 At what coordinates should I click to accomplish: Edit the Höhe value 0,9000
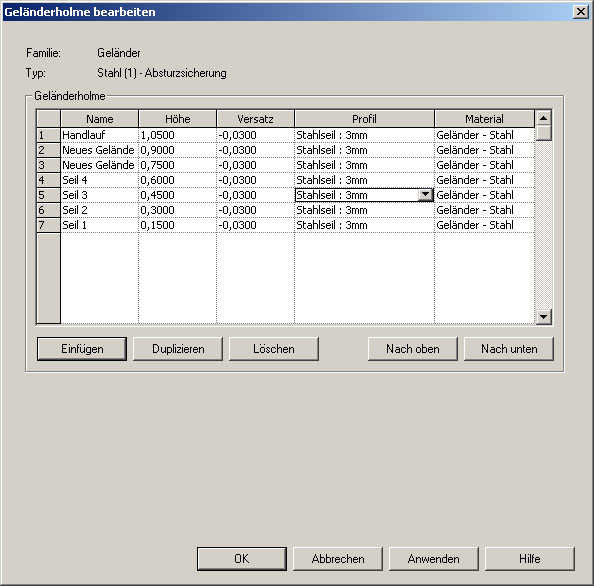178,150
